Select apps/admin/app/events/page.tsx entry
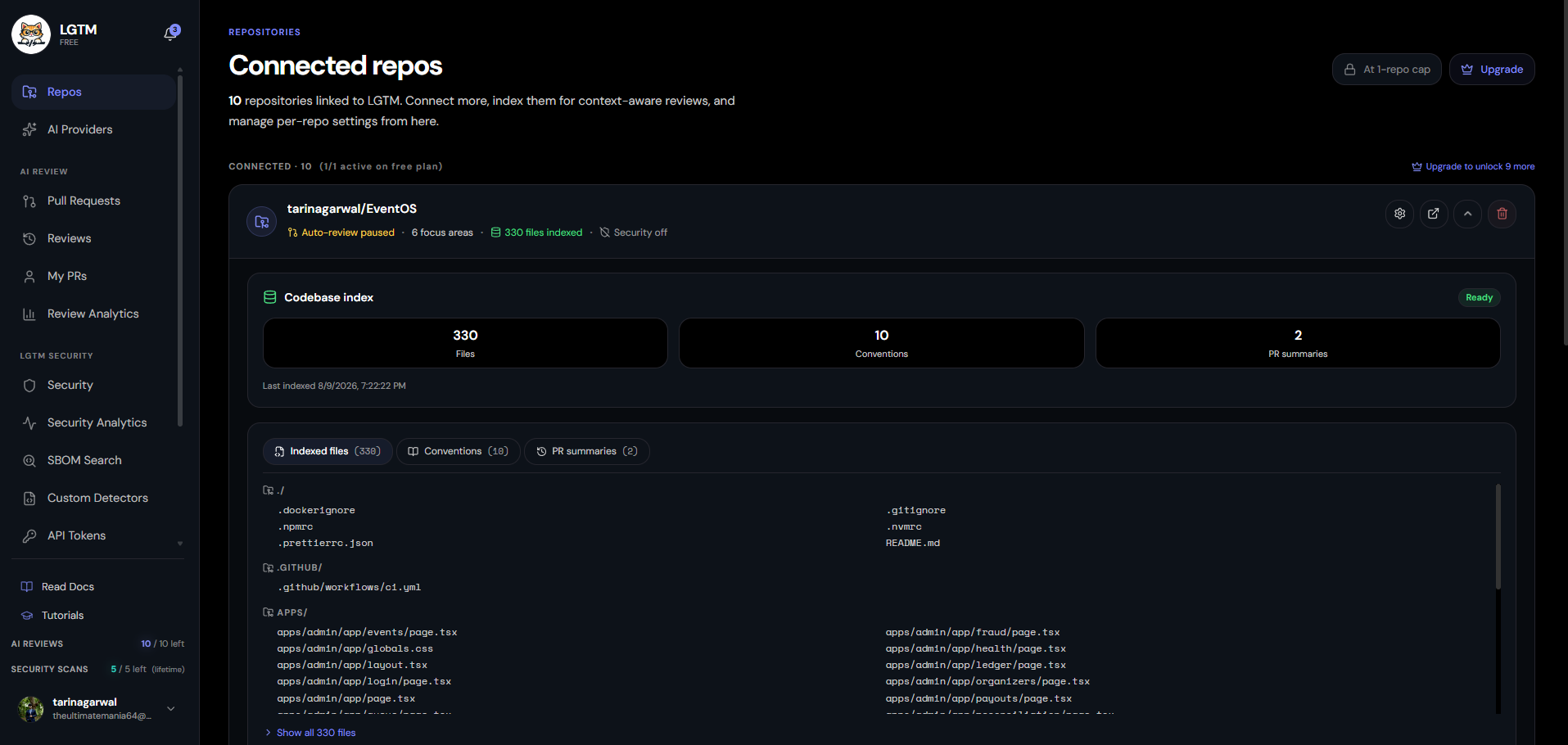This screenshot has height=745, width=1568. click(367, 632)
